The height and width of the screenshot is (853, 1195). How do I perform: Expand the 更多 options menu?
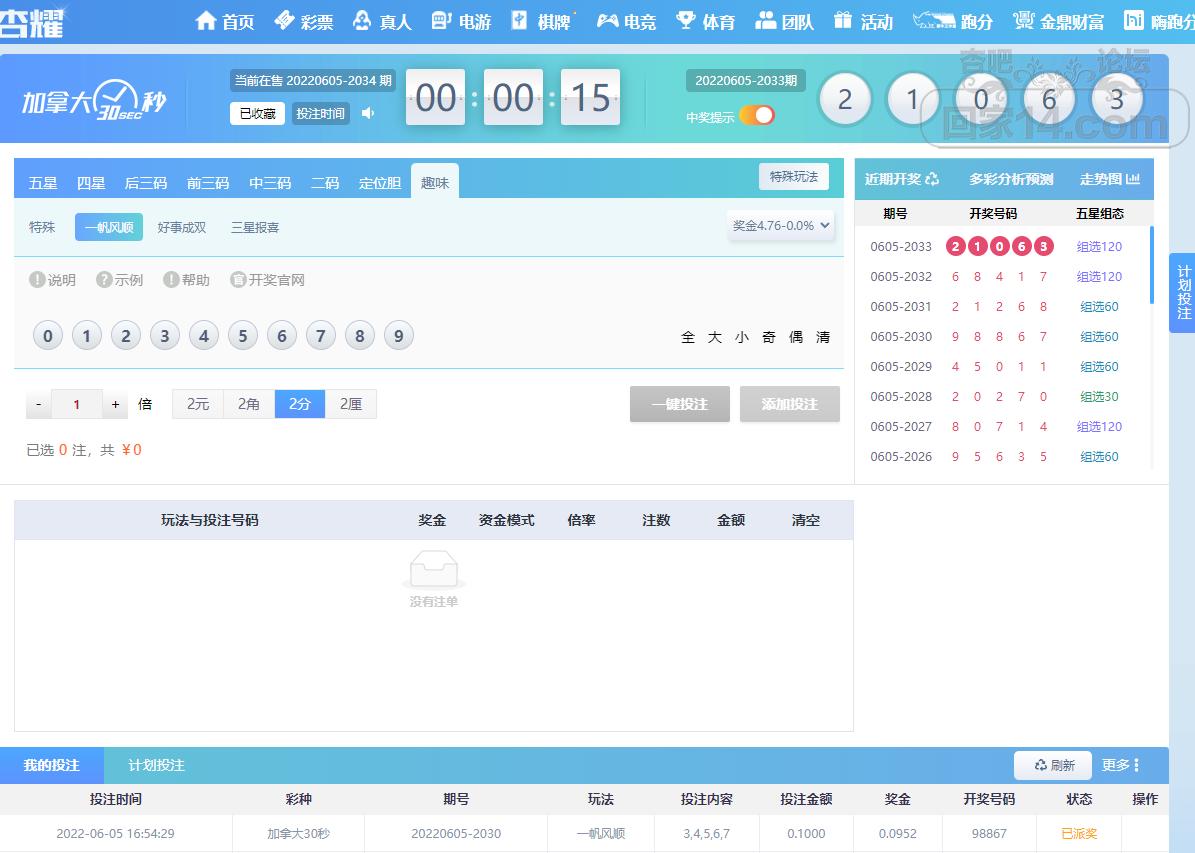click(x=1121, y=765)
